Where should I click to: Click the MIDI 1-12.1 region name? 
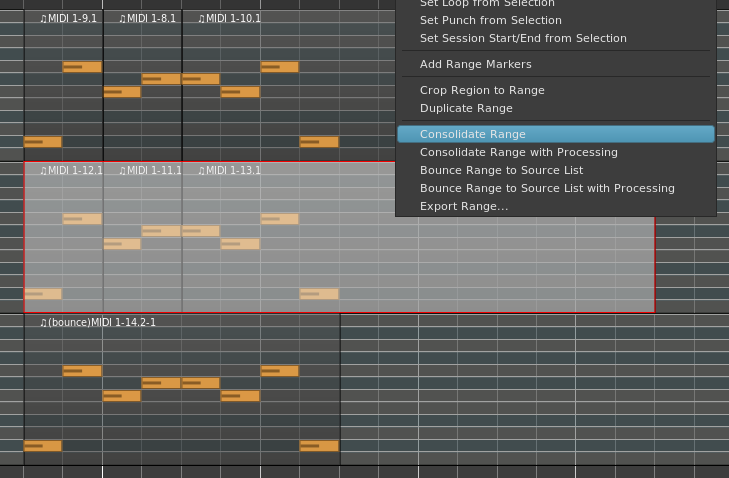71,171
